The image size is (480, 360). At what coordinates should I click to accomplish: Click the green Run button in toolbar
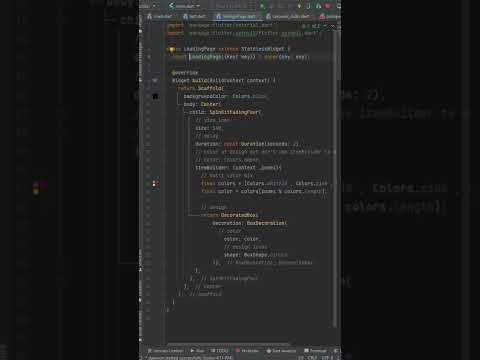262,6
